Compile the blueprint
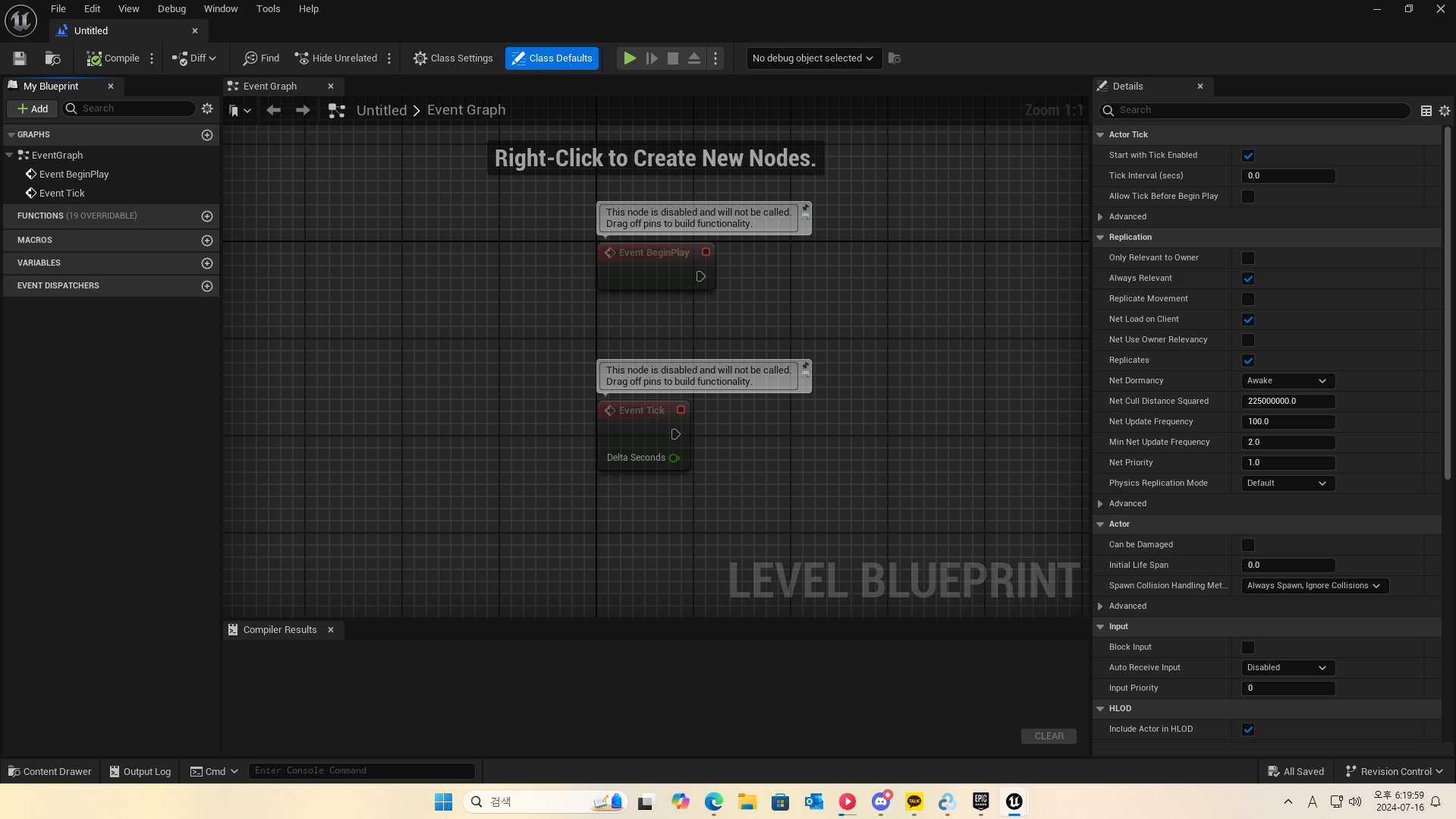1456x819 pixels. 113,58
